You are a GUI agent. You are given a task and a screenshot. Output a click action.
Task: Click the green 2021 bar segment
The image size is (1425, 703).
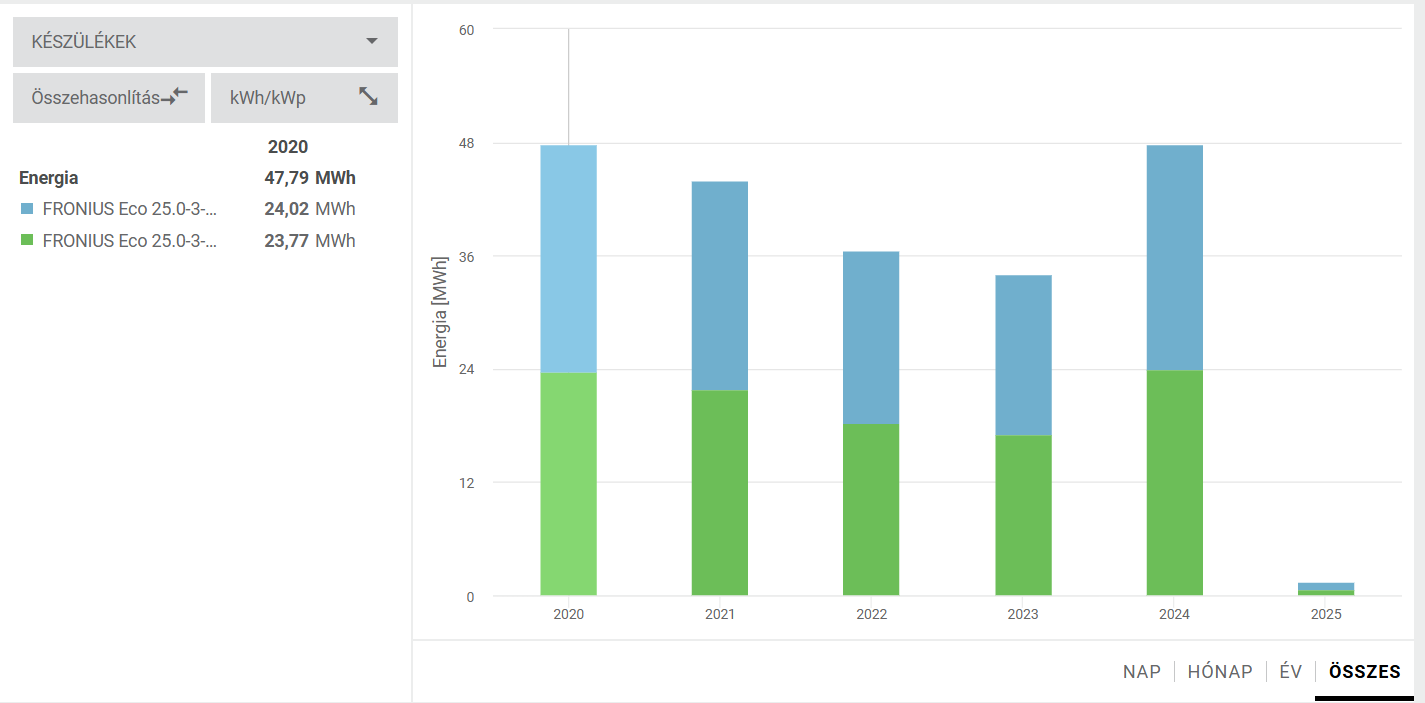tap(719, 492)
